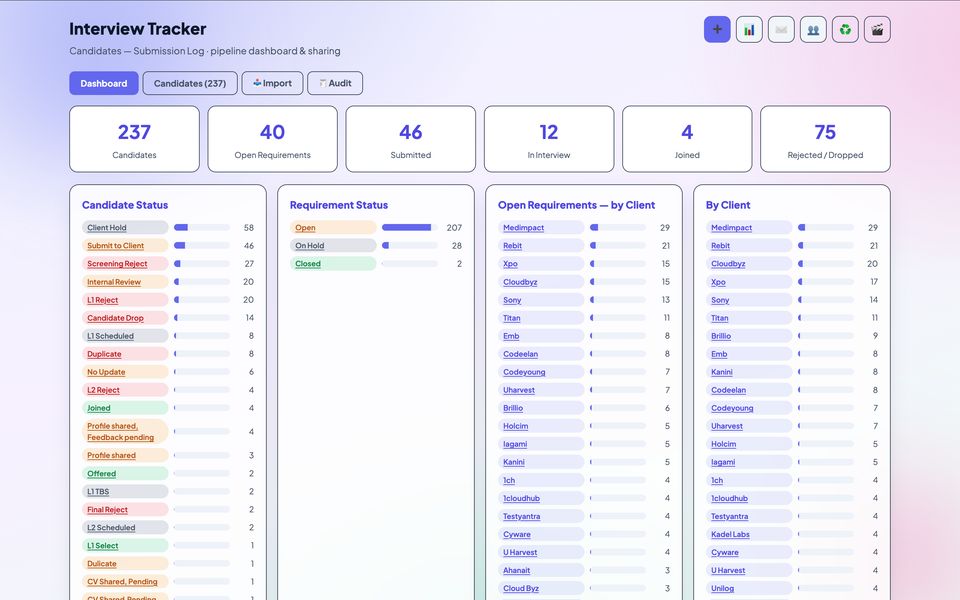Click Ahanait in Open Requirements panel

[x=541, y=570]
